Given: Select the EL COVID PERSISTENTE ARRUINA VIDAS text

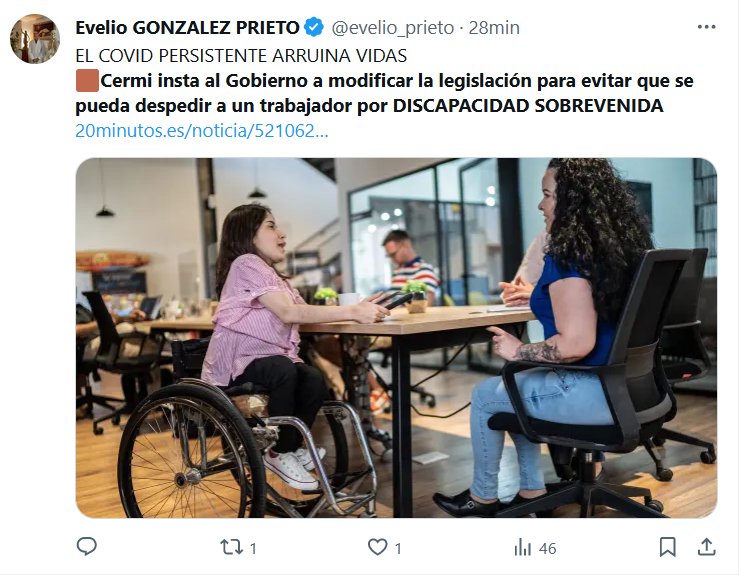Looking at the screenshot, I should 241,56.
